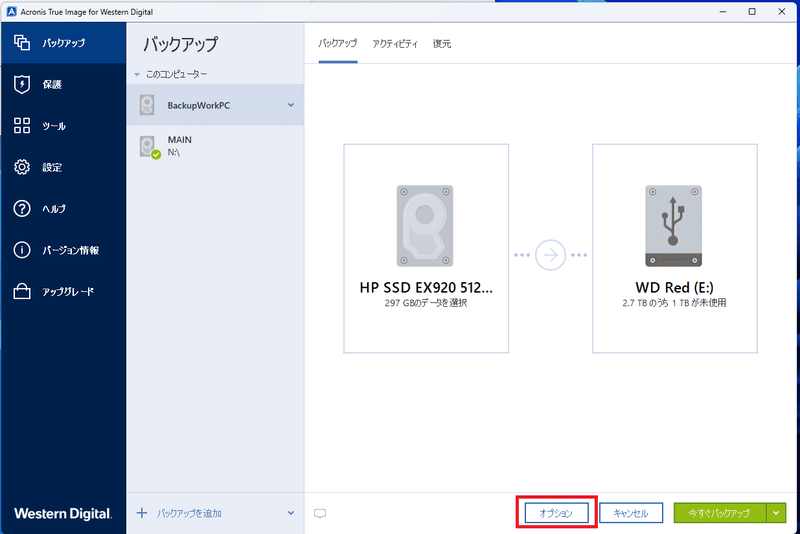Click the Acronis app icon in title bar
The height and width of the screenshot is (534, 800).
(11, 11)
